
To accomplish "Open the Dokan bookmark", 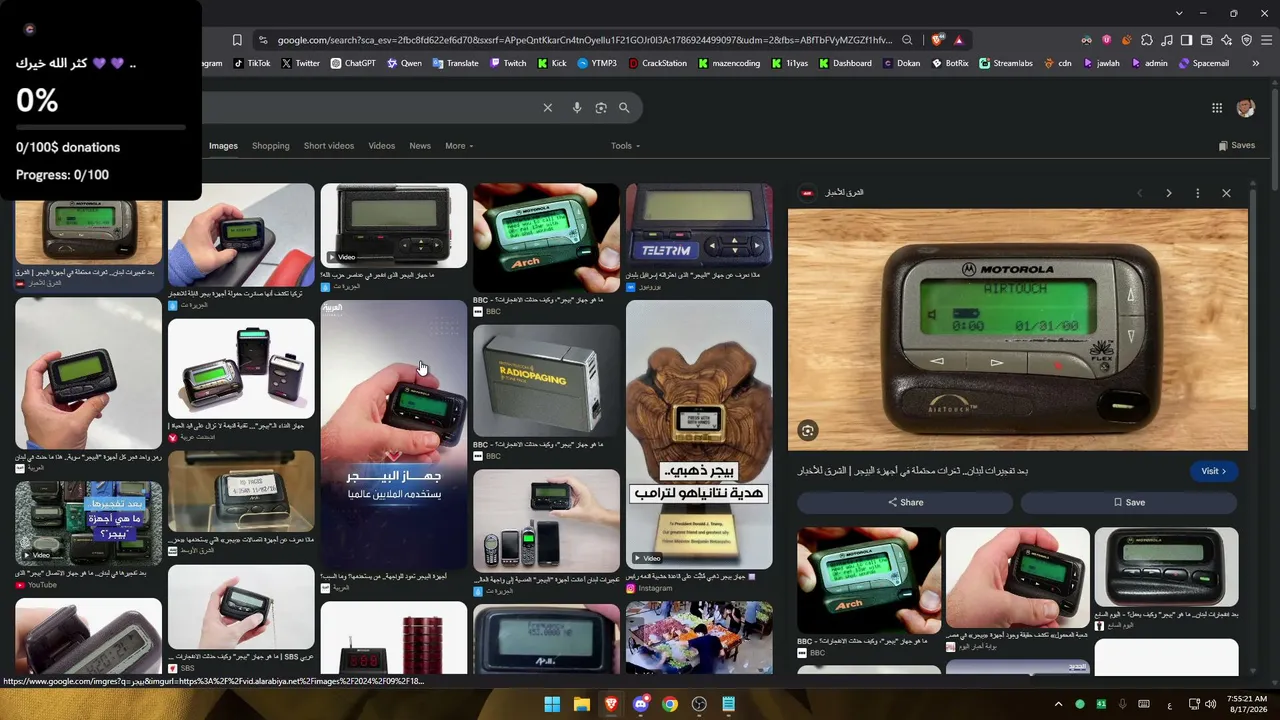I will point(901,63).
